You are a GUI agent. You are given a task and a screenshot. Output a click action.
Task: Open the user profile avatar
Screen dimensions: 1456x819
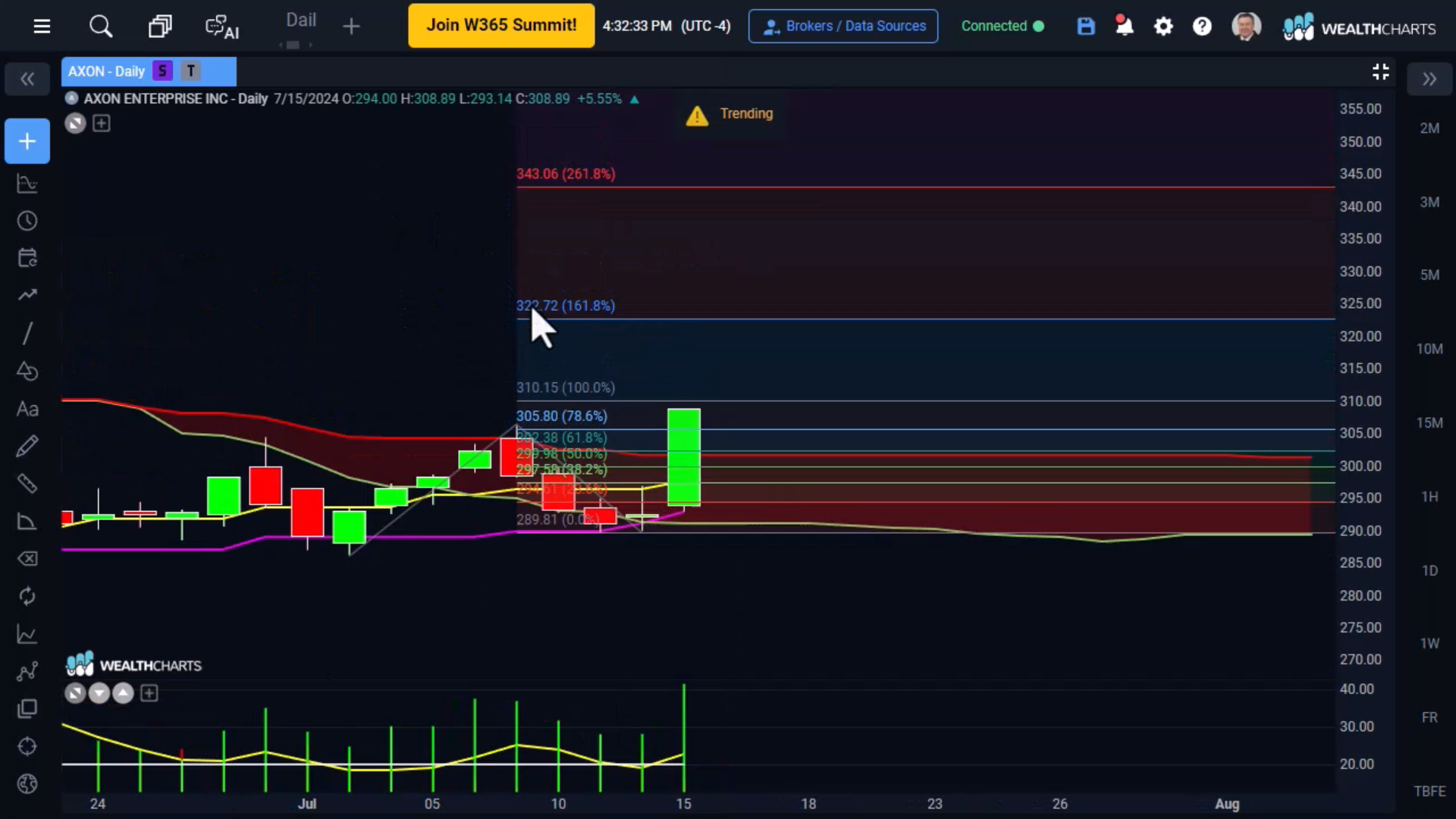1246,27
